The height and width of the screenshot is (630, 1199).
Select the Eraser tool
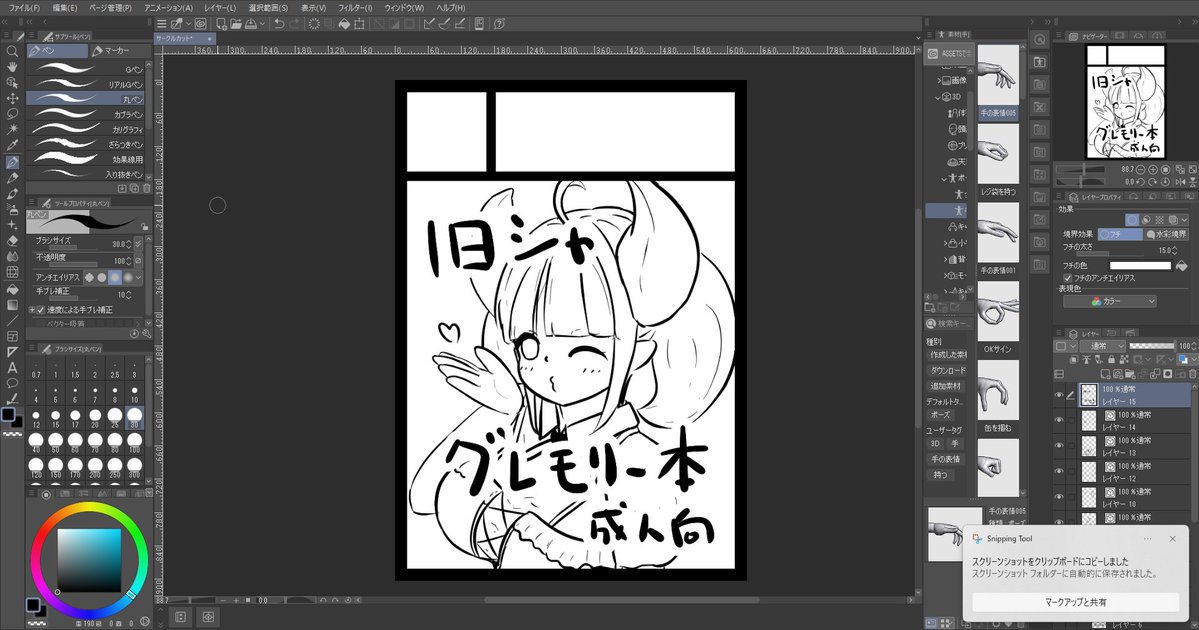pyautogui.click(x=12, y=241)
